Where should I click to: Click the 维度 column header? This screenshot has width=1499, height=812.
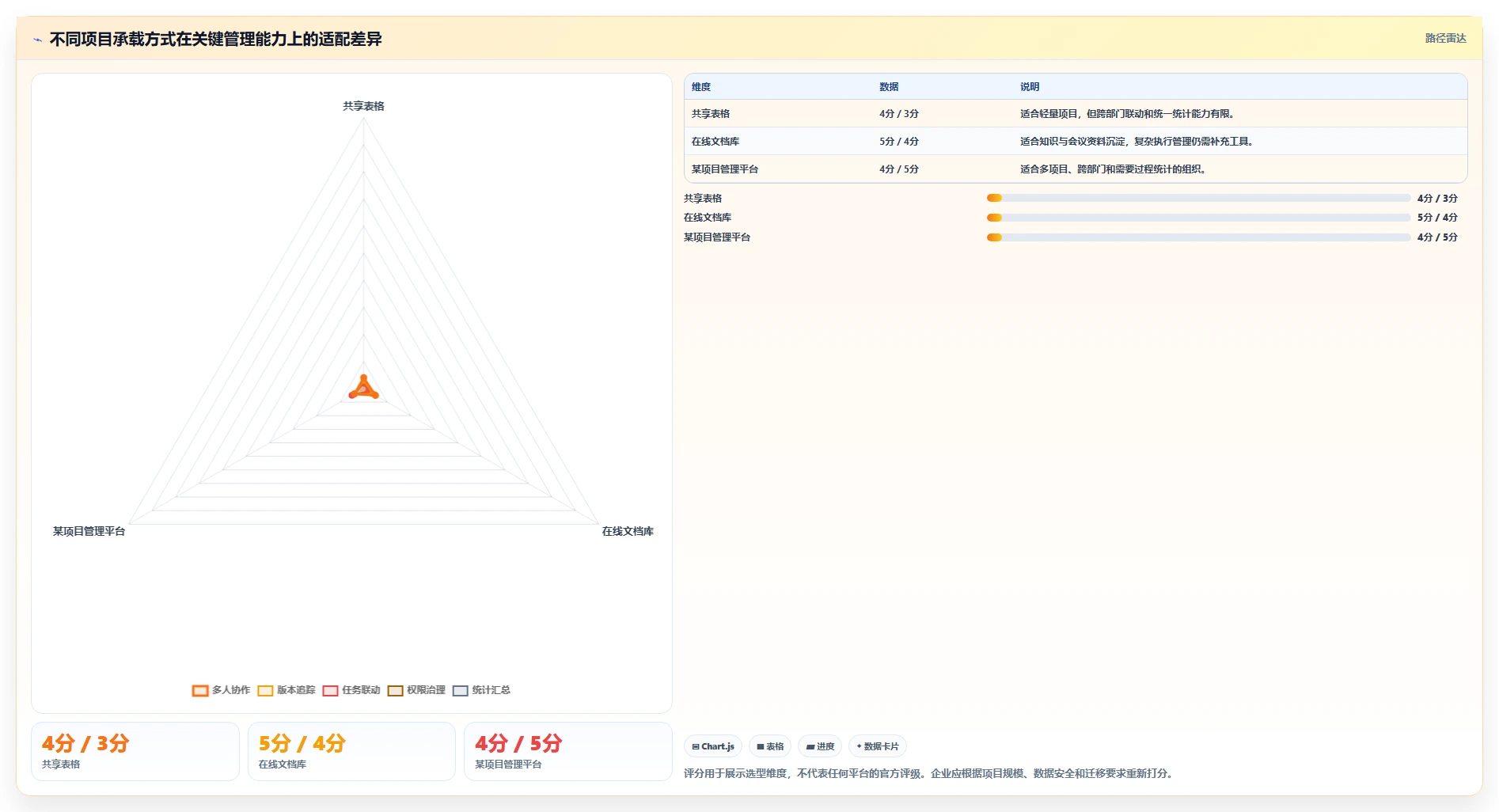701,87
